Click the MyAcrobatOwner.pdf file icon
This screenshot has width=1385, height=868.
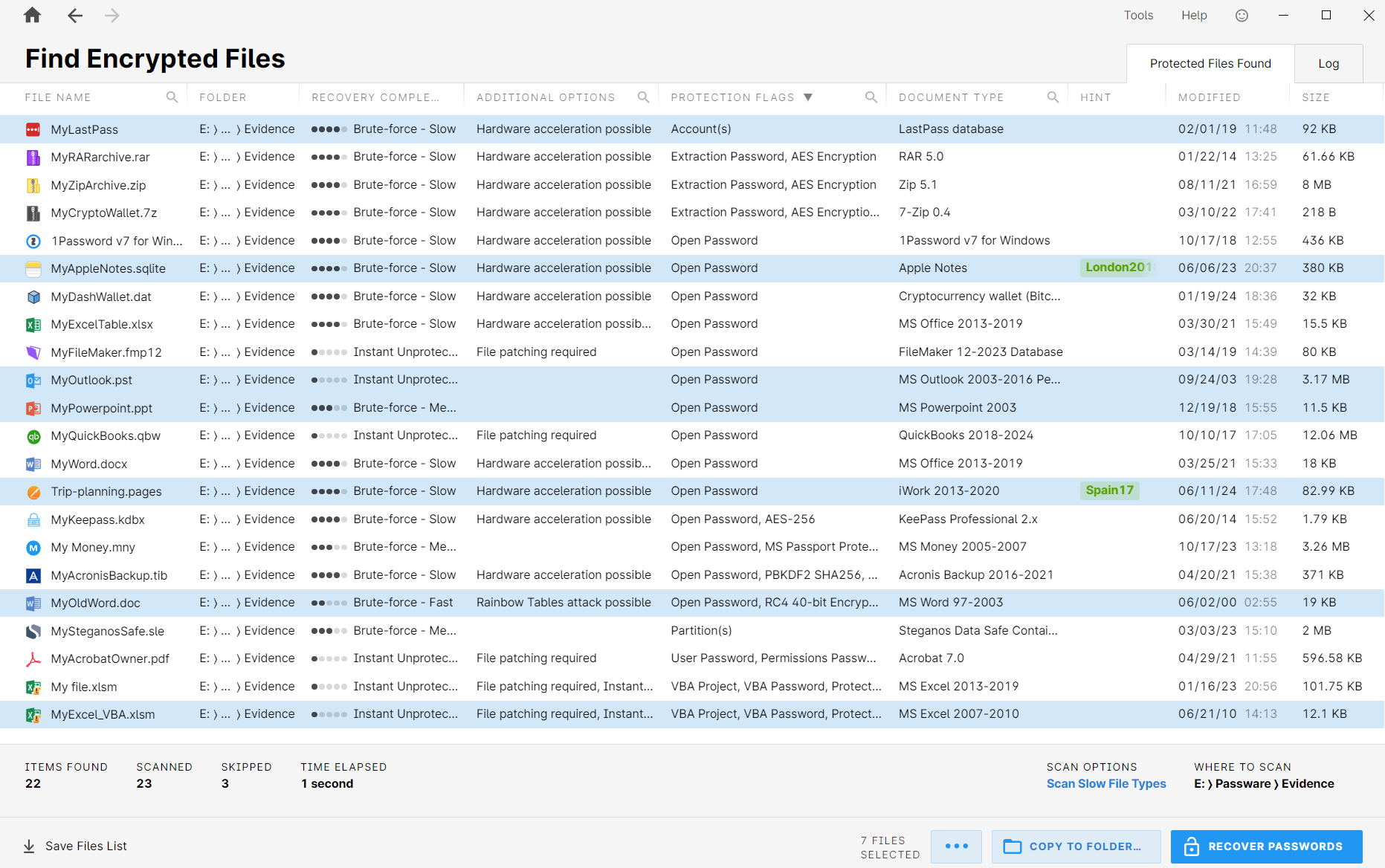click(x=33, y=659)
